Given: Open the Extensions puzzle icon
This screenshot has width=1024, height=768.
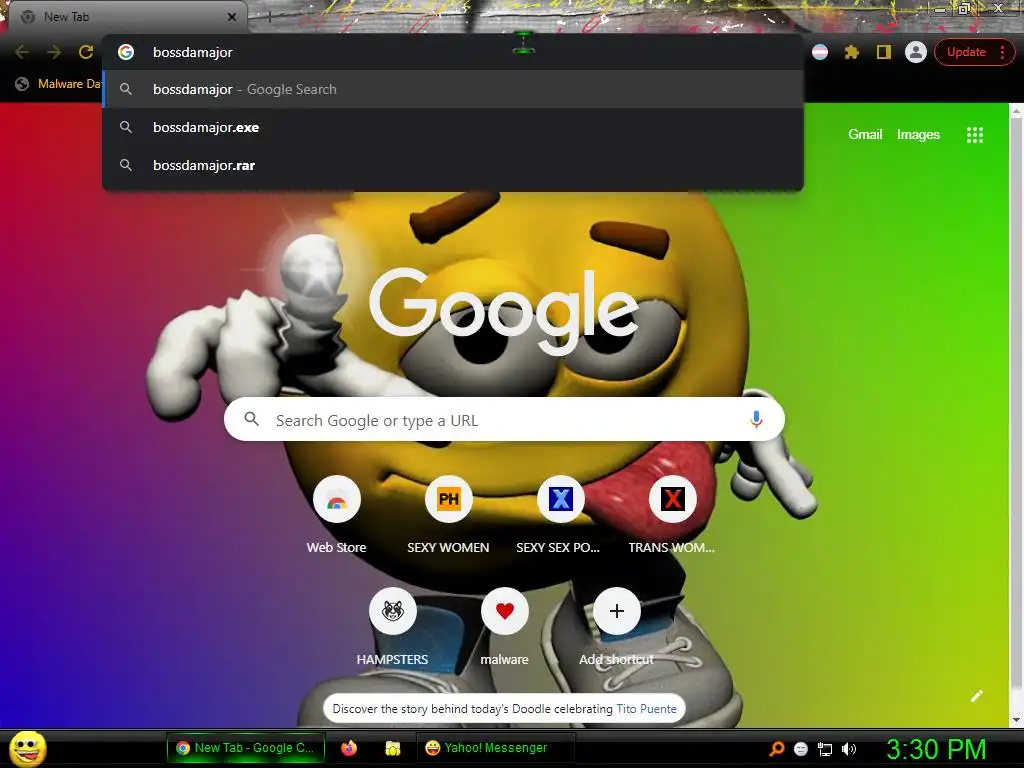Looking at the screenshot, I should (x=852, y=52).
